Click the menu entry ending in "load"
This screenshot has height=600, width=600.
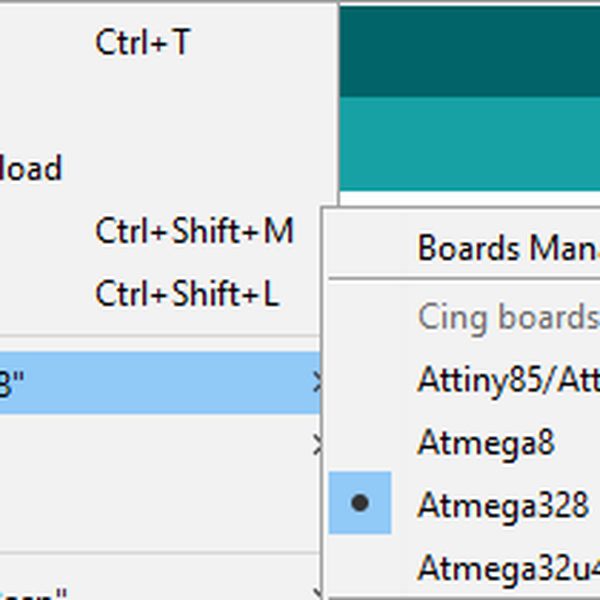point(30,168)
